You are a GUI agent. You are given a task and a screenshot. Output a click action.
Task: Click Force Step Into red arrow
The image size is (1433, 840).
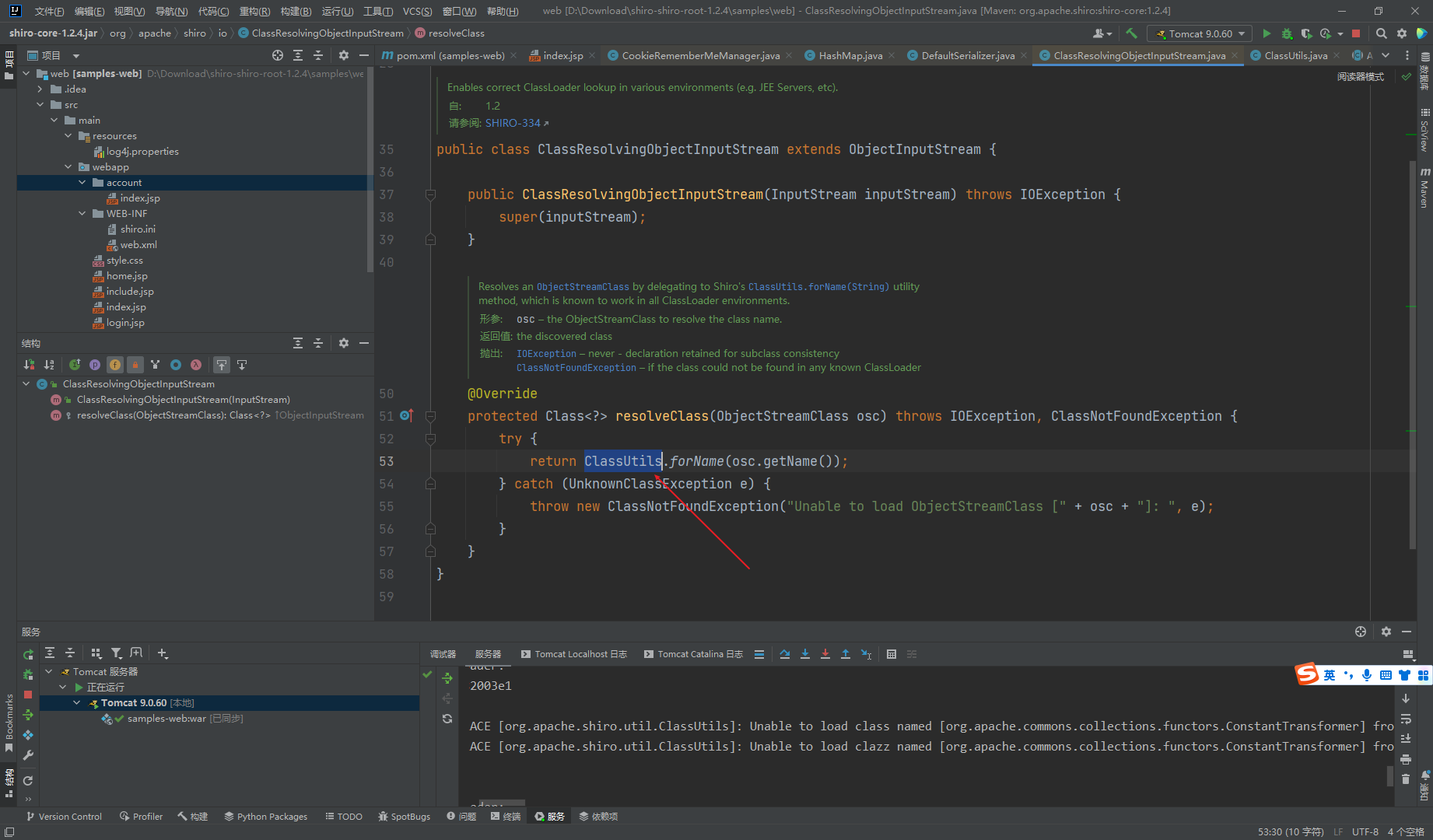(x=825, y=654)
